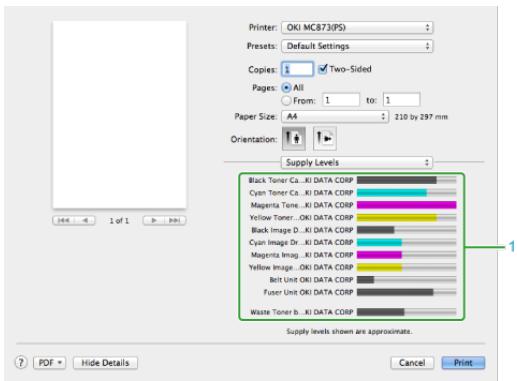Viewport: 517px width, 381px height.
Task: Click the Waste Toner box level bar
Action: (406, 312)
